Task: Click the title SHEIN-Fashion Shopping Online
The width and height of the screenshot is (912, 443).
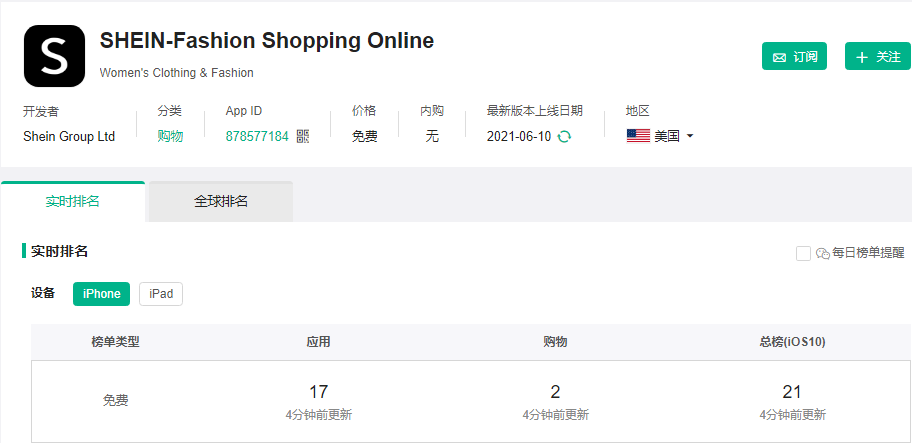Action: click(x=267, y=41)
